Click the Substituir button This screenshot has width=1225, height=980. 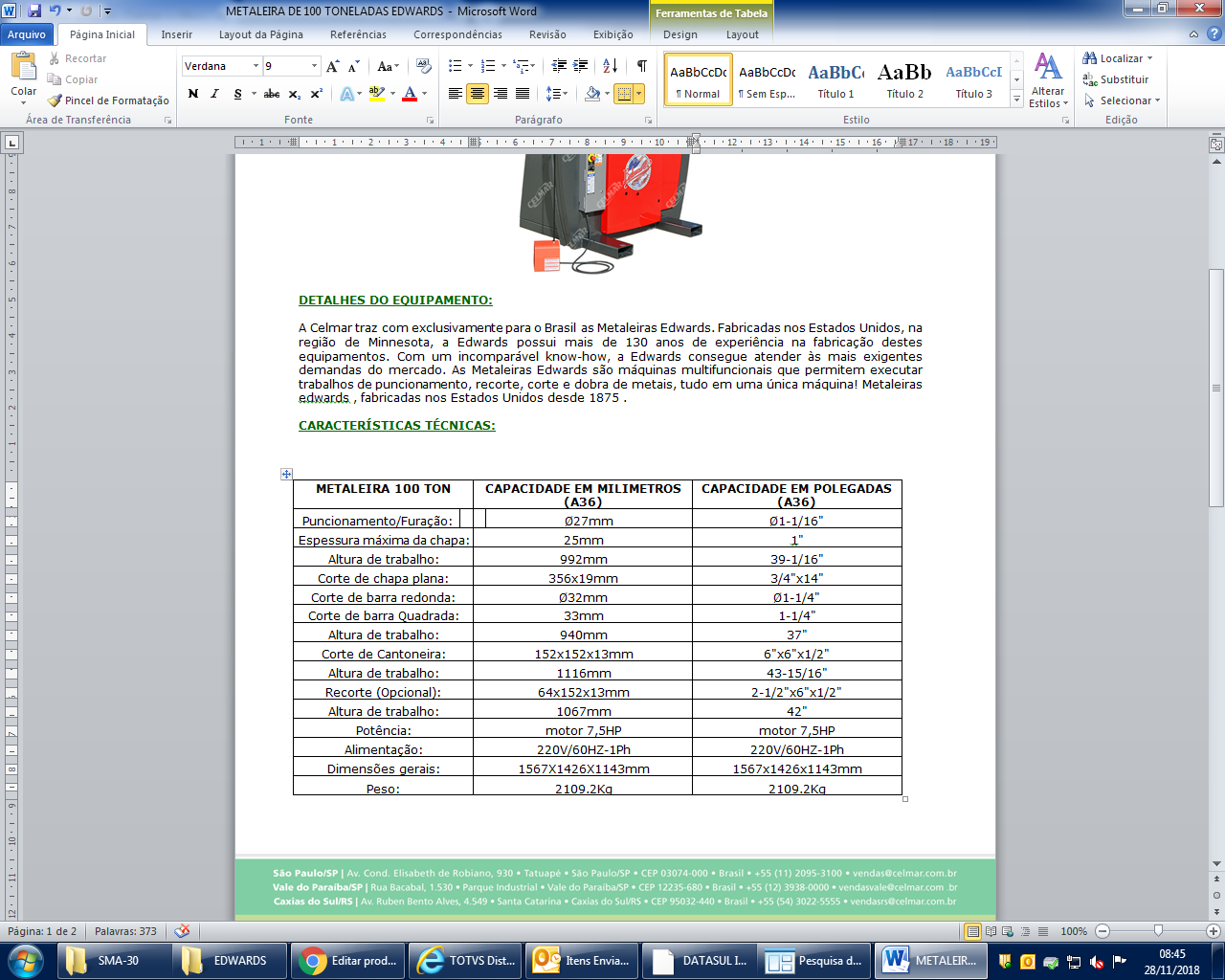coord(1116,79)
